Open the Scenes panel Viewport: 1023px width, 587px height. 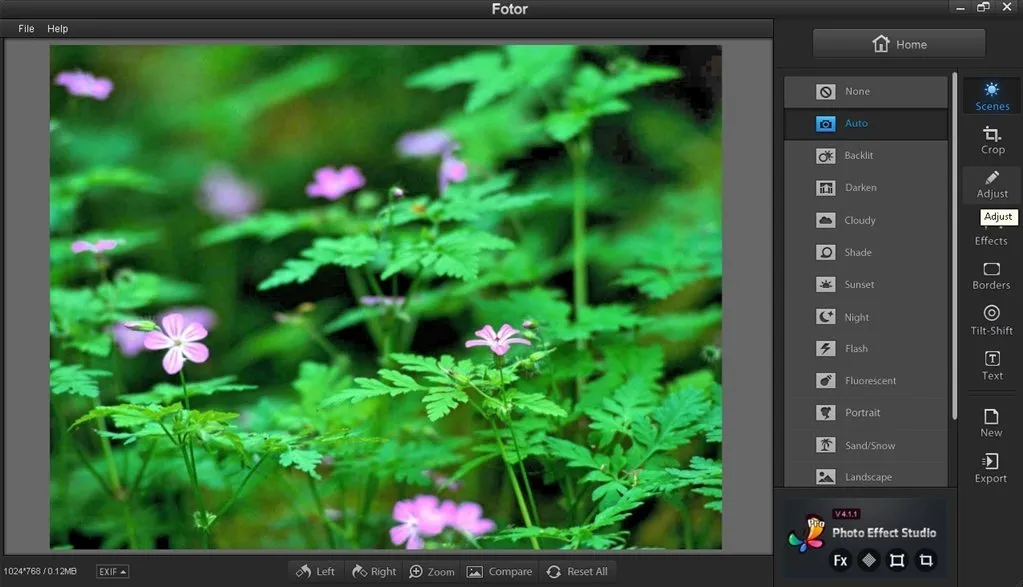point(992,96)
